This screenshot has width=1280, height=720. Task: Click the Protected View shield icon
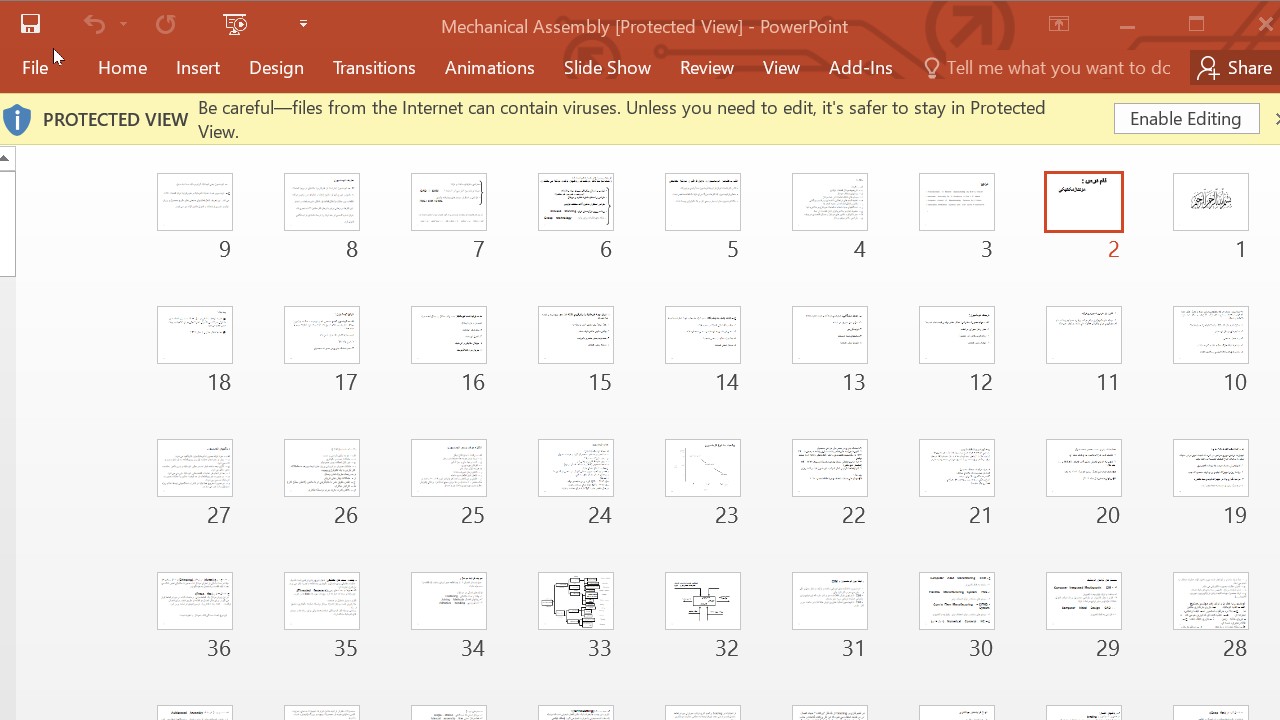click(17, 120)
